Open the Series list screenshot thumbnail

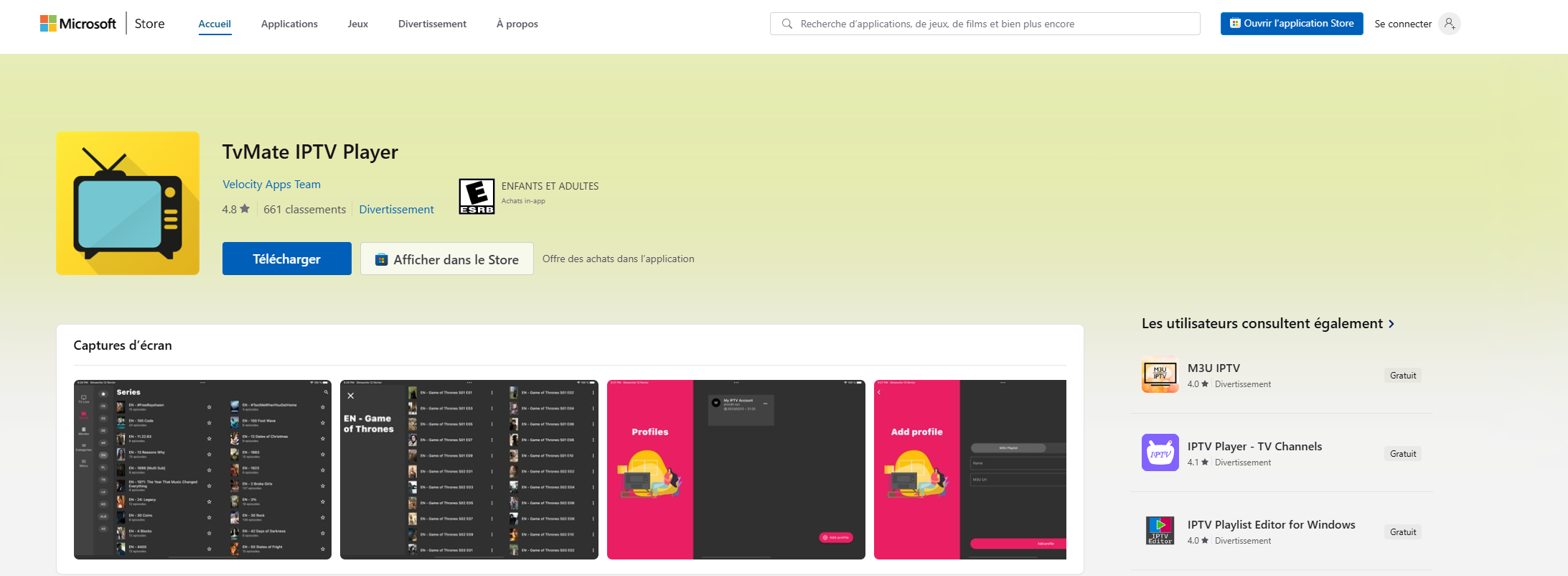(202, 470)
